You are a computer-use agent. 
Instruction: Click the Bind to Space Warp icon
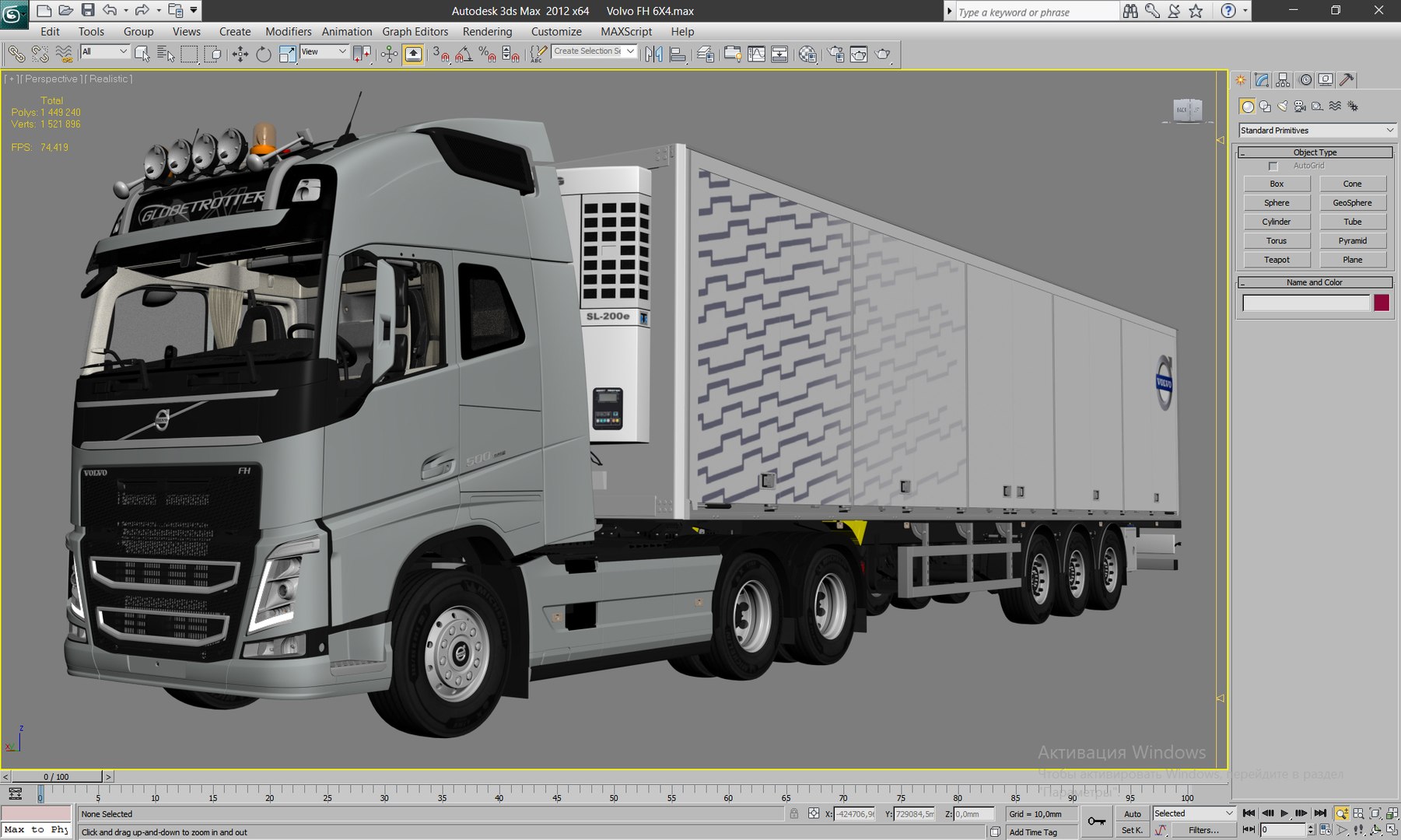64,54
